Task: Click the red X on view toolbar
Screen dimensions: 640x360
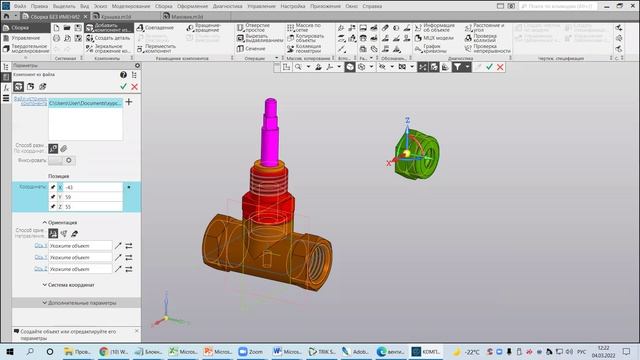Action: coord(500,67)
